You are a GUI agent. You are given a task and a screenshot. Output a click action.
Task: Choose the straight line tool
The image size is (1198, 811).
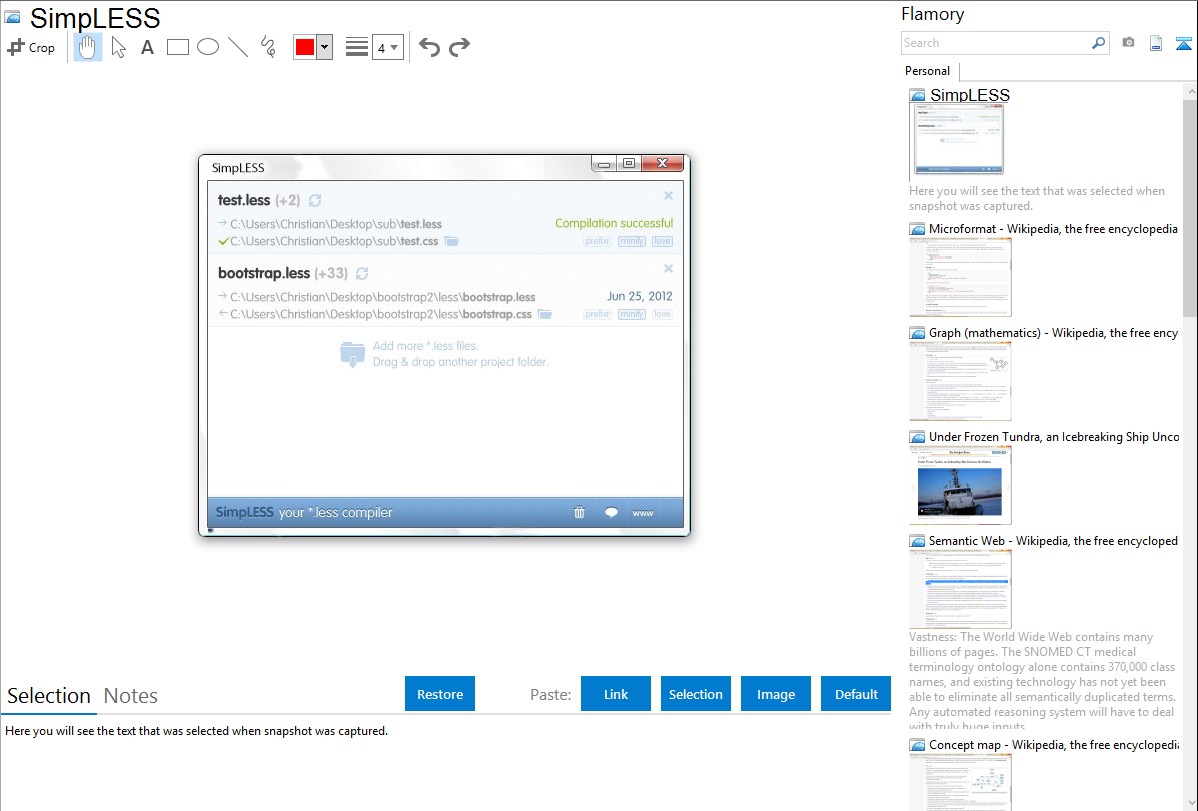(238, 47)
